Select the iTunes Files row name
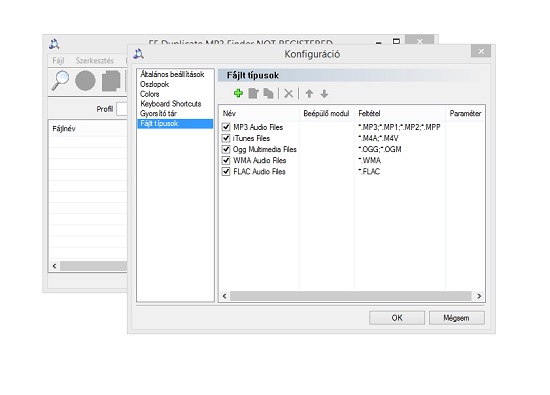The height and width of the screenshot is (395, 550). 251,138
